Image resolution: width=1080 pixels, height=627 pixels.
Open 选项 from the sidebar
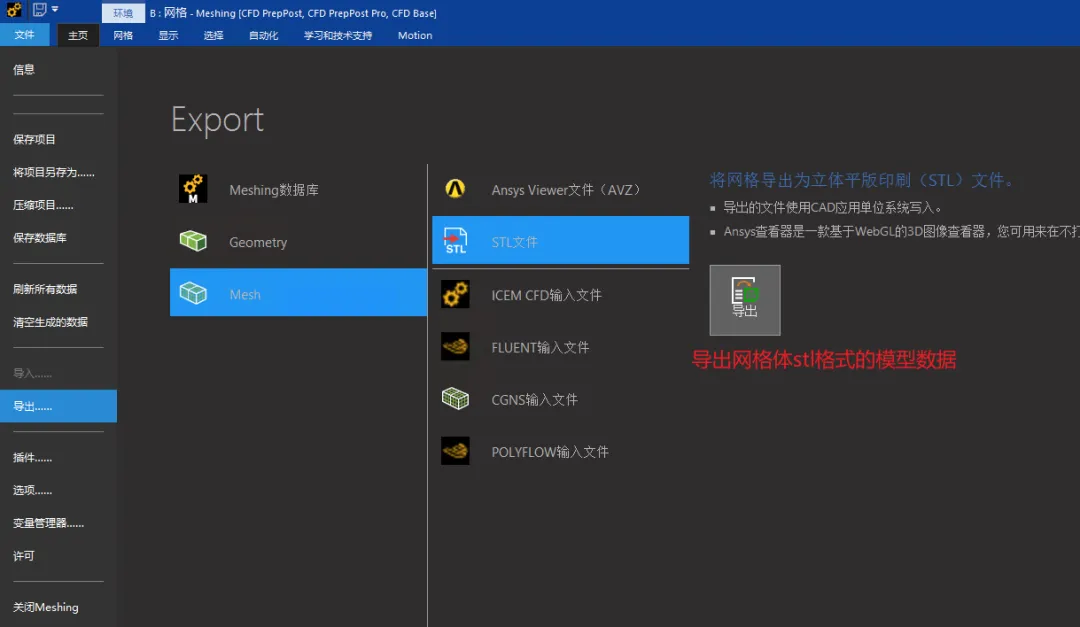coord(32,491)
